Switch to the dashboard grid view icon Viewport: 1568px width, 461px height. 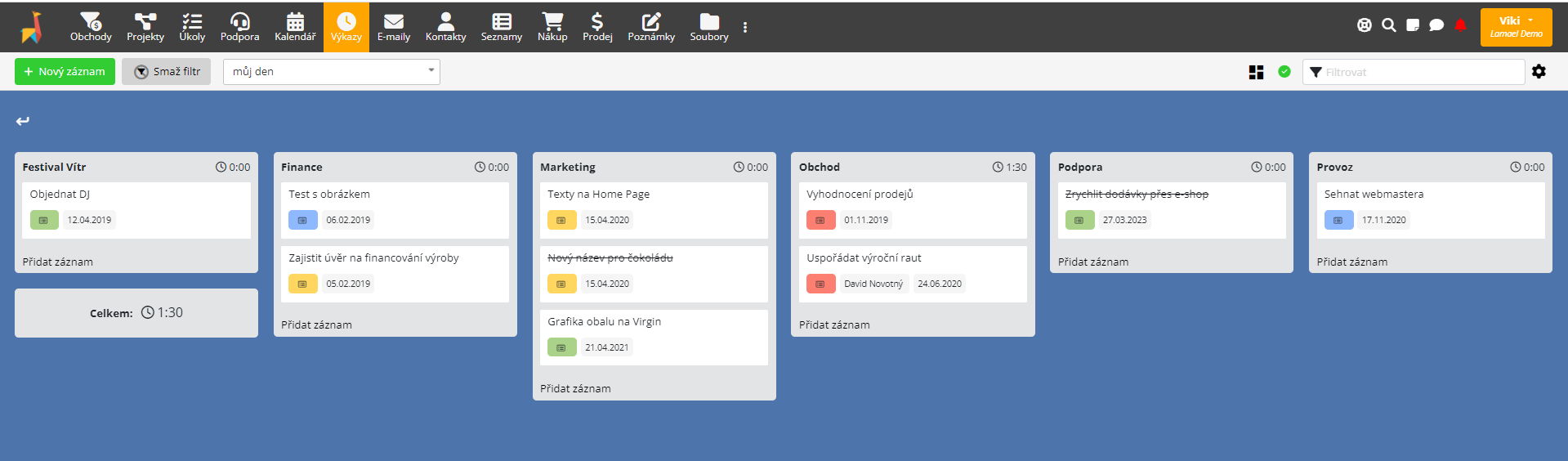tap(1257, 72)
